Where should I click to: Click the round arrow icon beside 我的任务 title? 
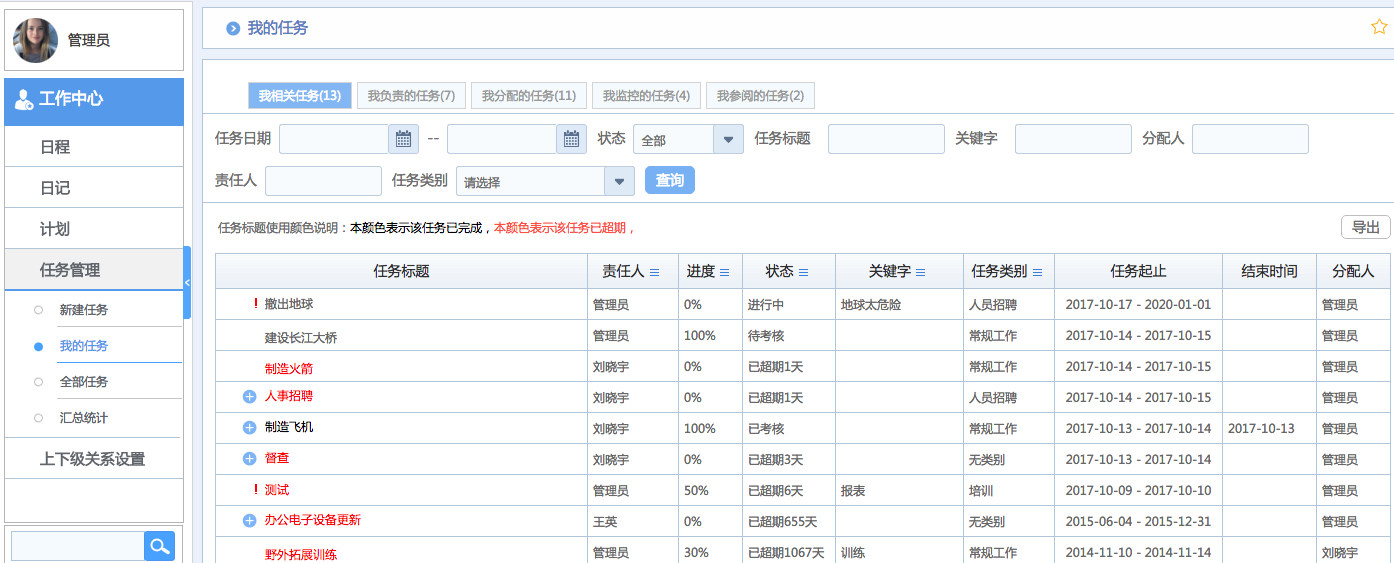point(233,28)
